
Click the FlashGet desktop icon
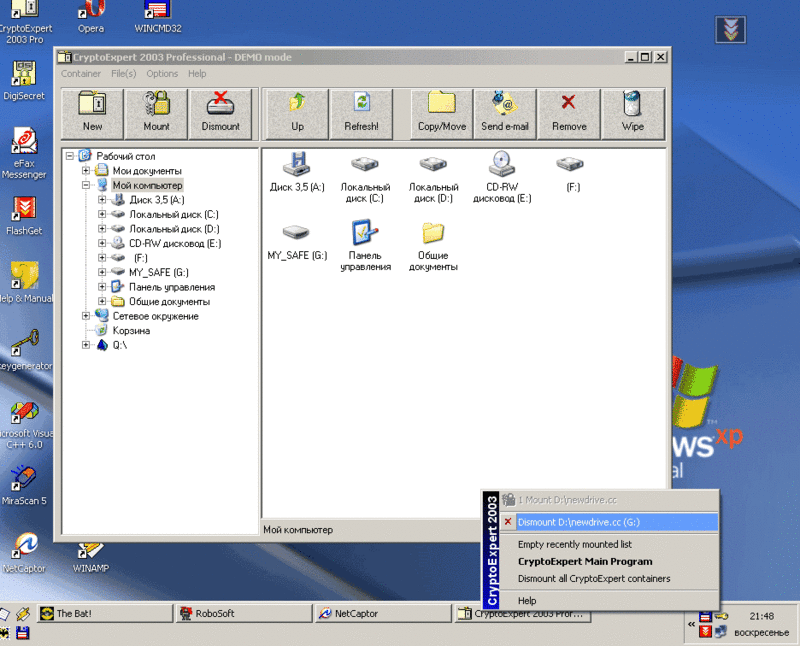point(23,216)
